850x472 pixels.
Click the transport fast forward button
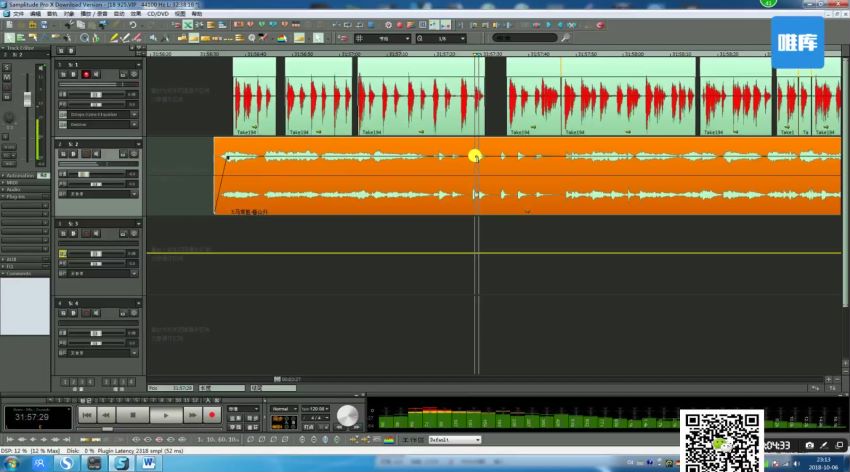[192, 415]
